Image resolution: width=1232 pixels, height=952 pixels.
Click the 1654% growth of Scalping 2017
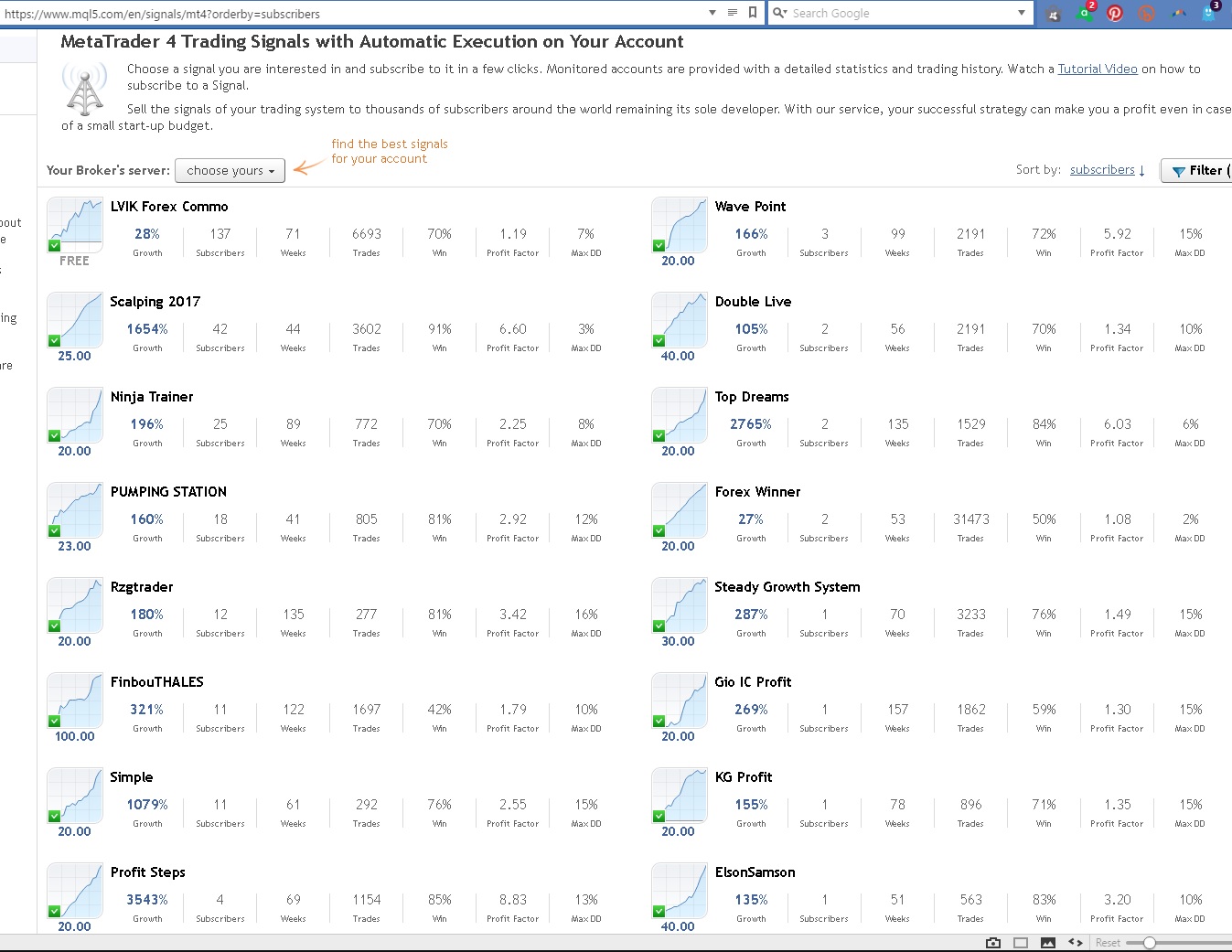click(147, 329)
